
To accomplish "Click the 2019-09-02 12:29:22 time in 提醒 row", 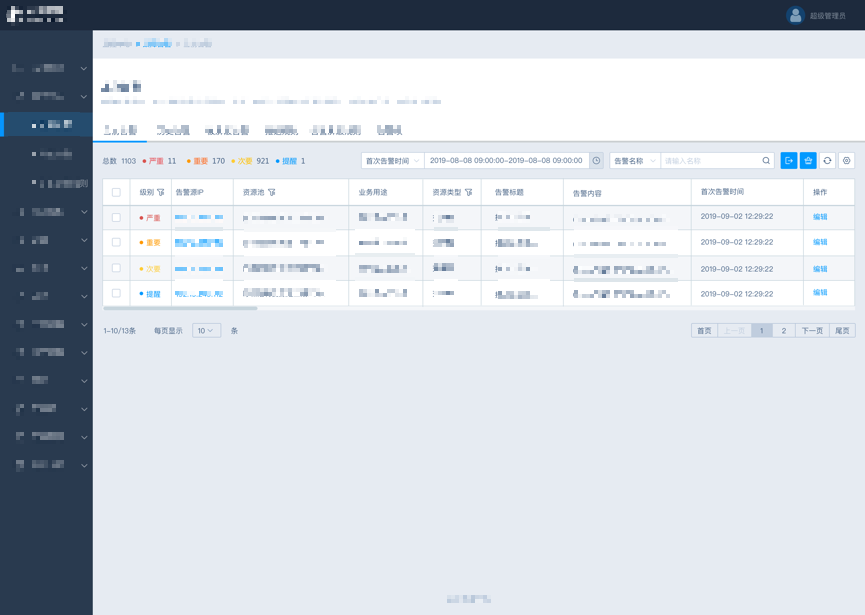I will click(x=736, y=294).
